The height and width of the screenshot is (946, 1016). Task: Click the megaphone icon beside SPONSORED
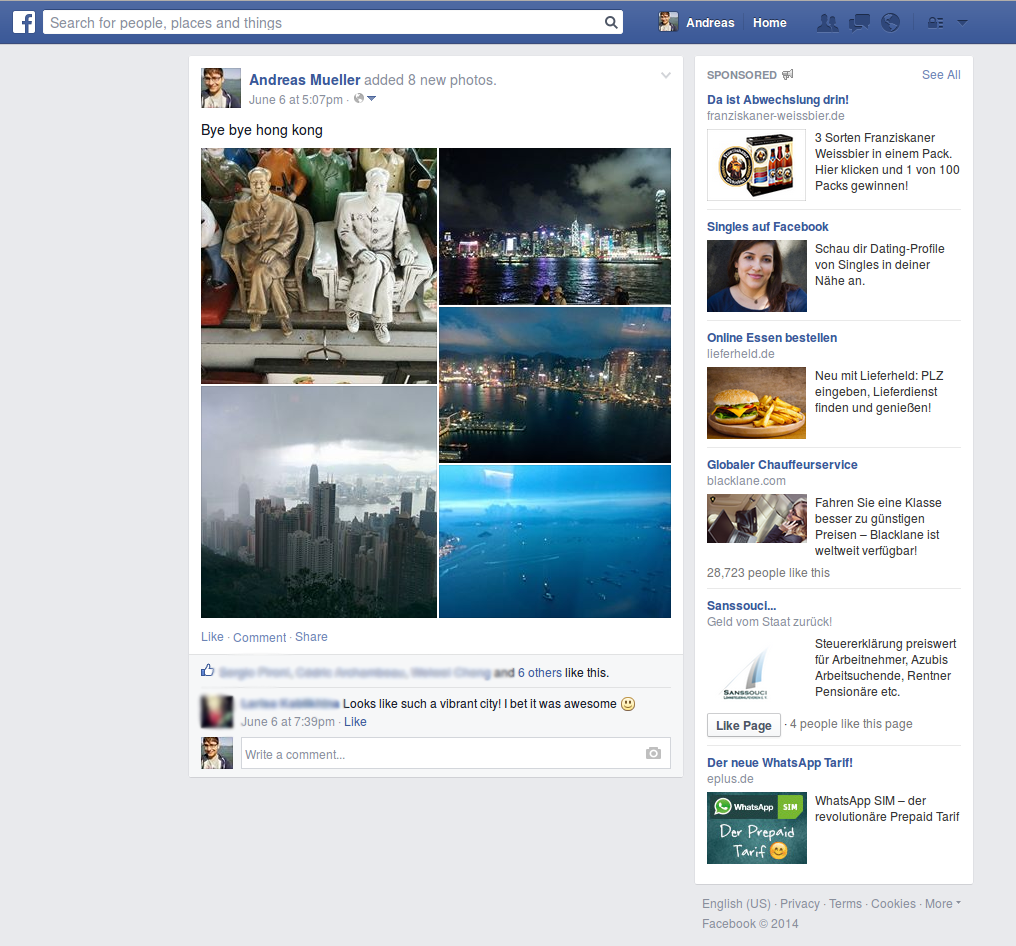click(786, 74)
